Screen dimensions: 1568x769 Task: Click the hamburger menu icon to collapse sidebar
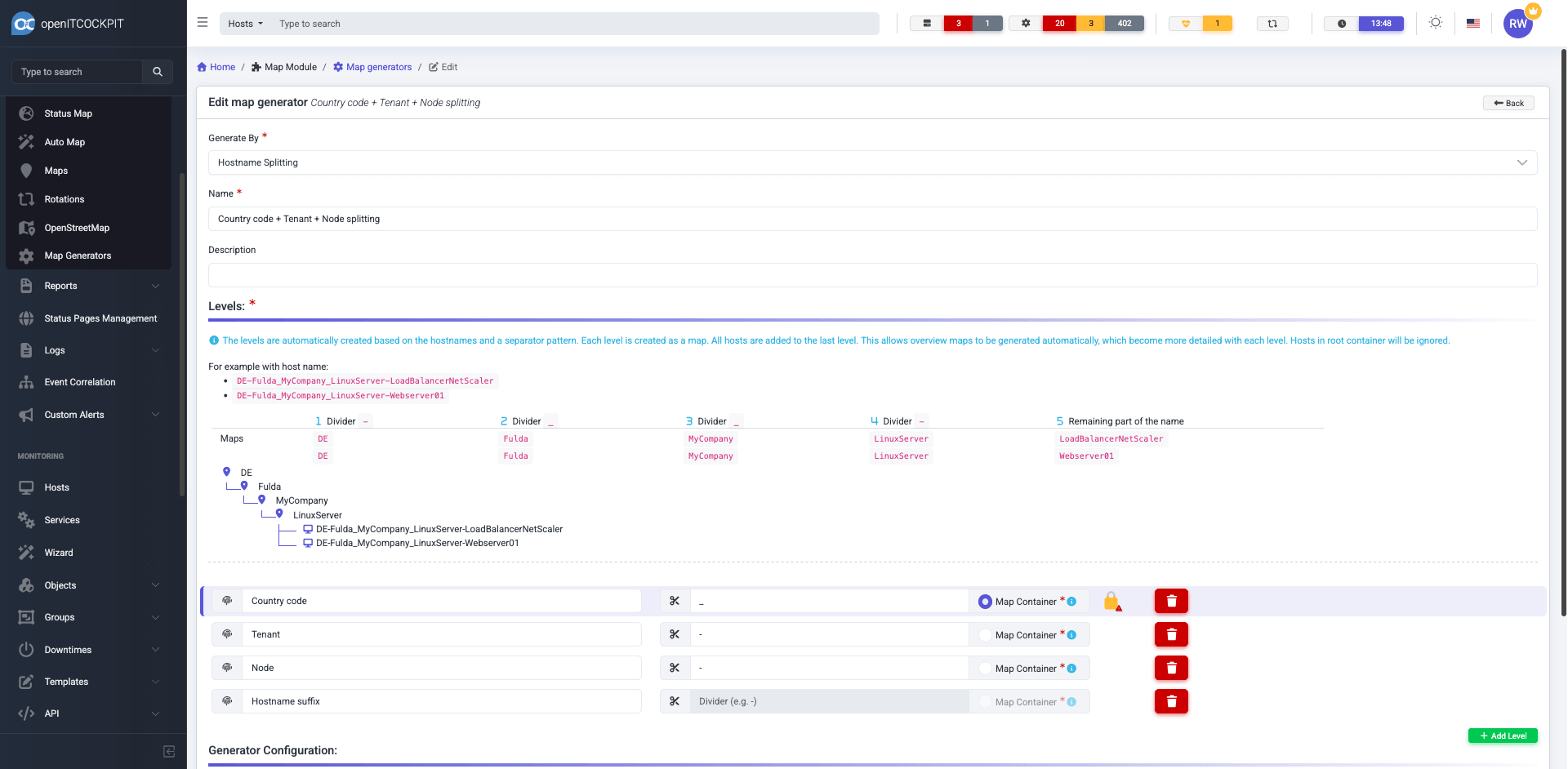pyautogui.click(x=203, y=23)
